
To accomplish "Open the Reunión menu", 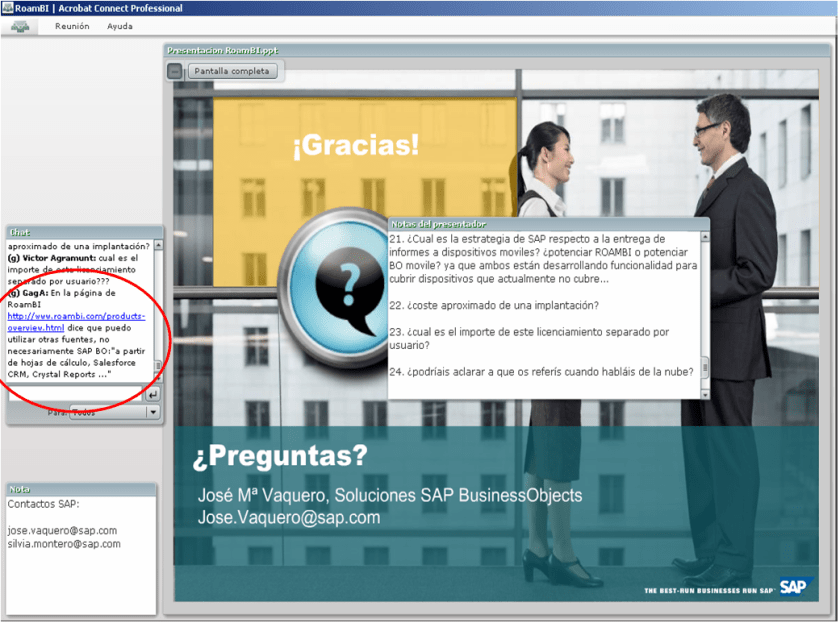I will pos(72,26).
